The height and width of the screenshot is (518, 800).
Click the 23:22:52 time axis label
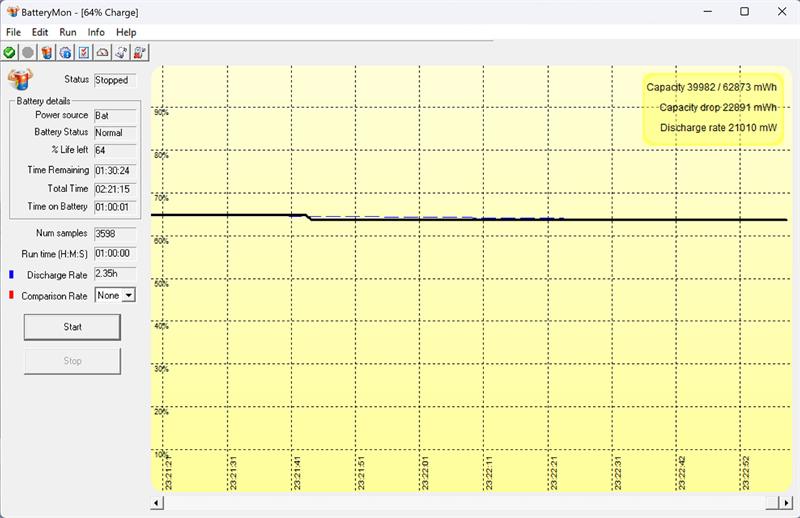tap(746, 474)
